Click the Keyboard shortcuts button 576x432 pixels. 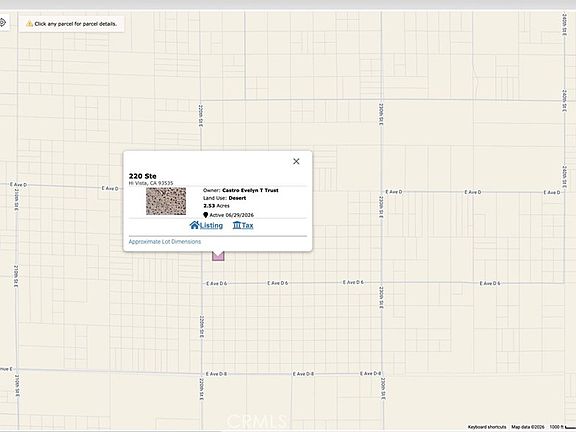(x=487, y=427)
